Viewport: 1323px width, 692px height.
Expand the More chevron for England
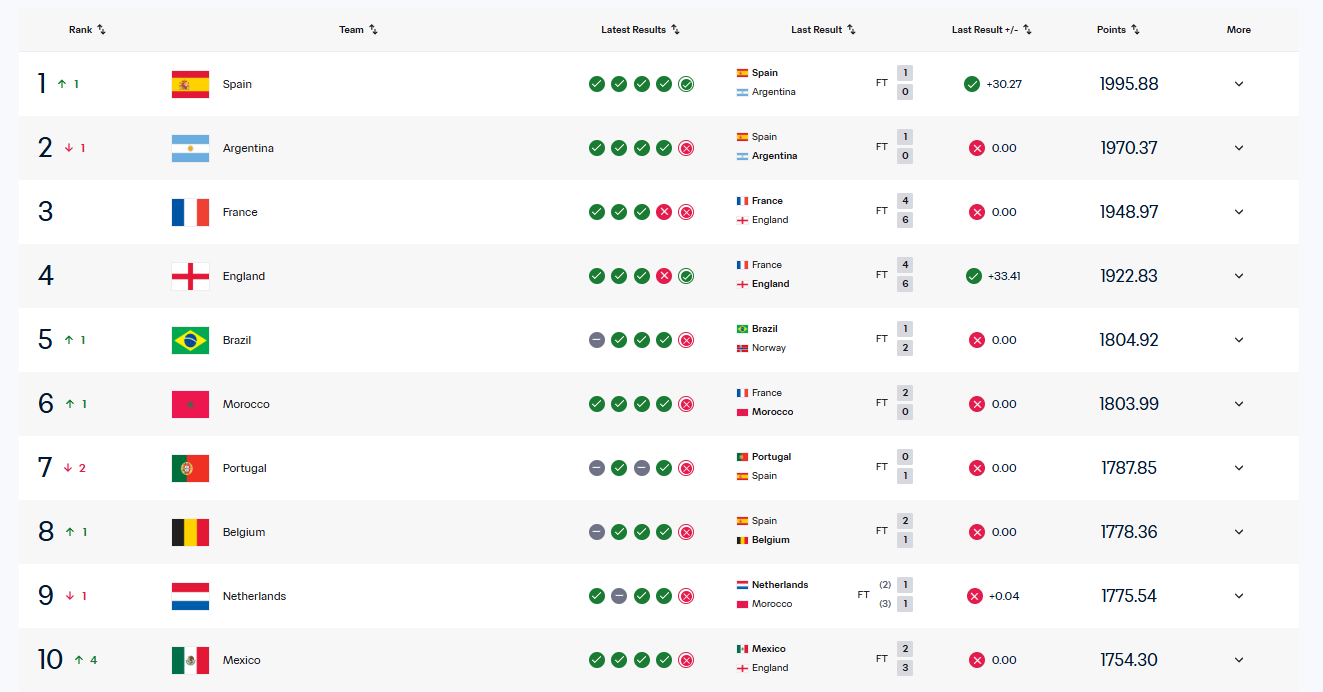(1239, 276)
